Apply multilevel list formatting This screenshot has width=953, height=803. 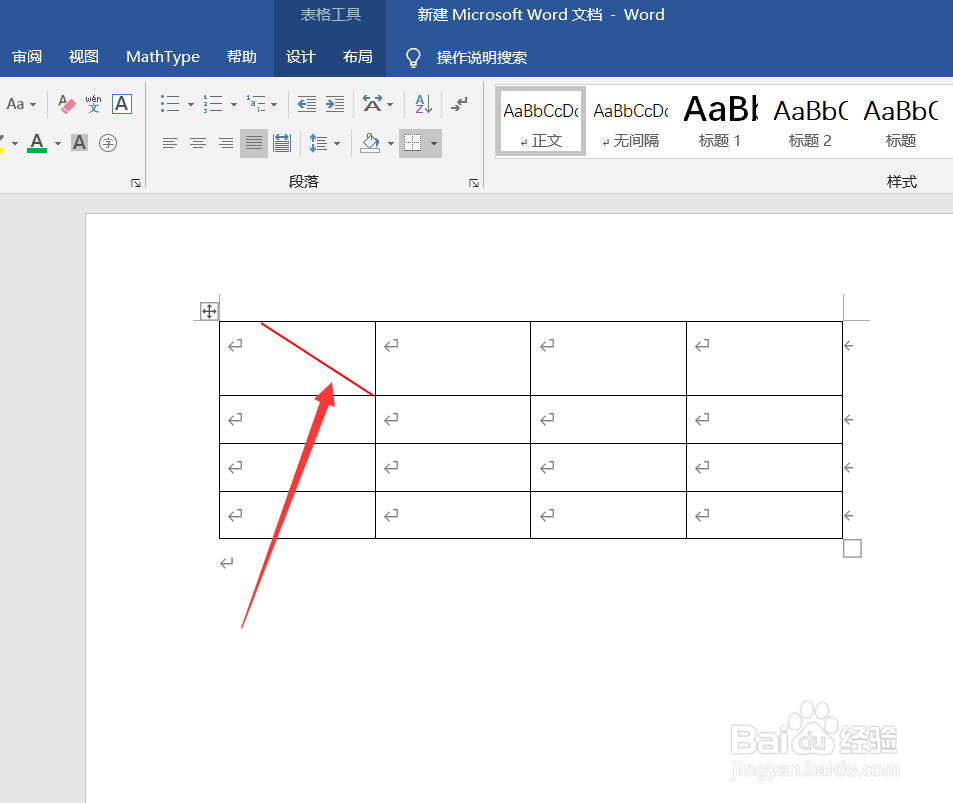(256, 104)
